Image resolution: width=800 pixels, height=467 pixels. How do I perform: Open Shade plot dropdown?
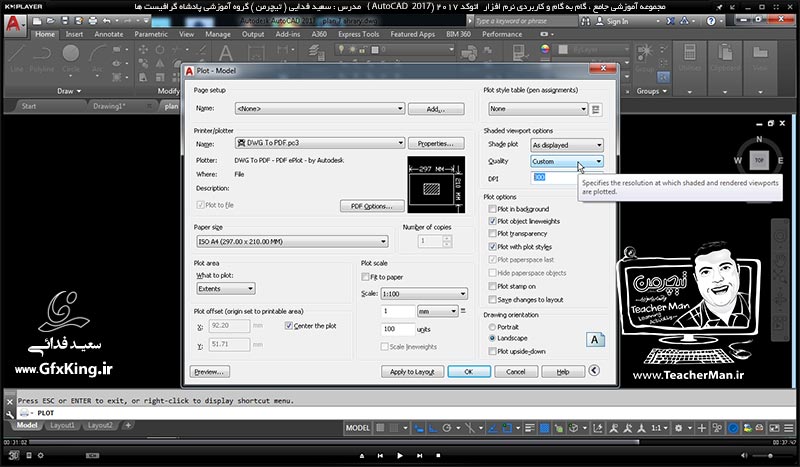coord(566,145)
